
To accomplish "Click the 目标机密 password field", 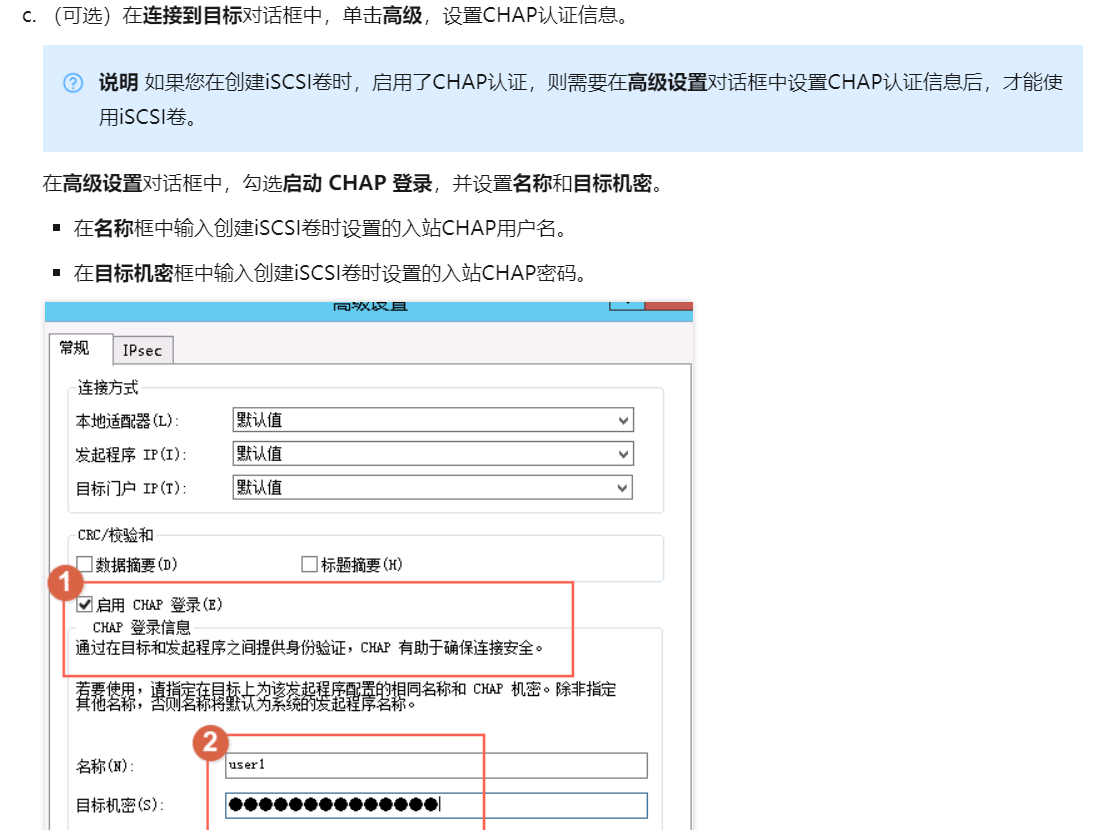I will [x=436, y=805].
